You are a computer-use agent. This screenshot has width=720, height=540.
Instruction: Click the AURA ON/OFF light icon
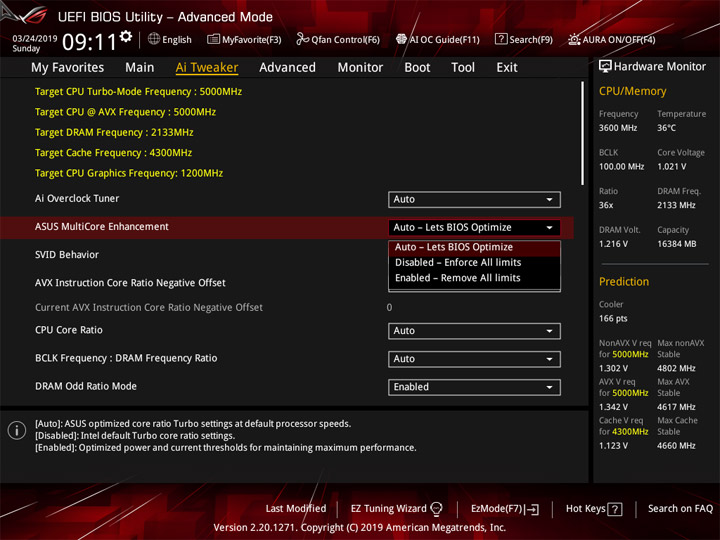click(574, 39)
